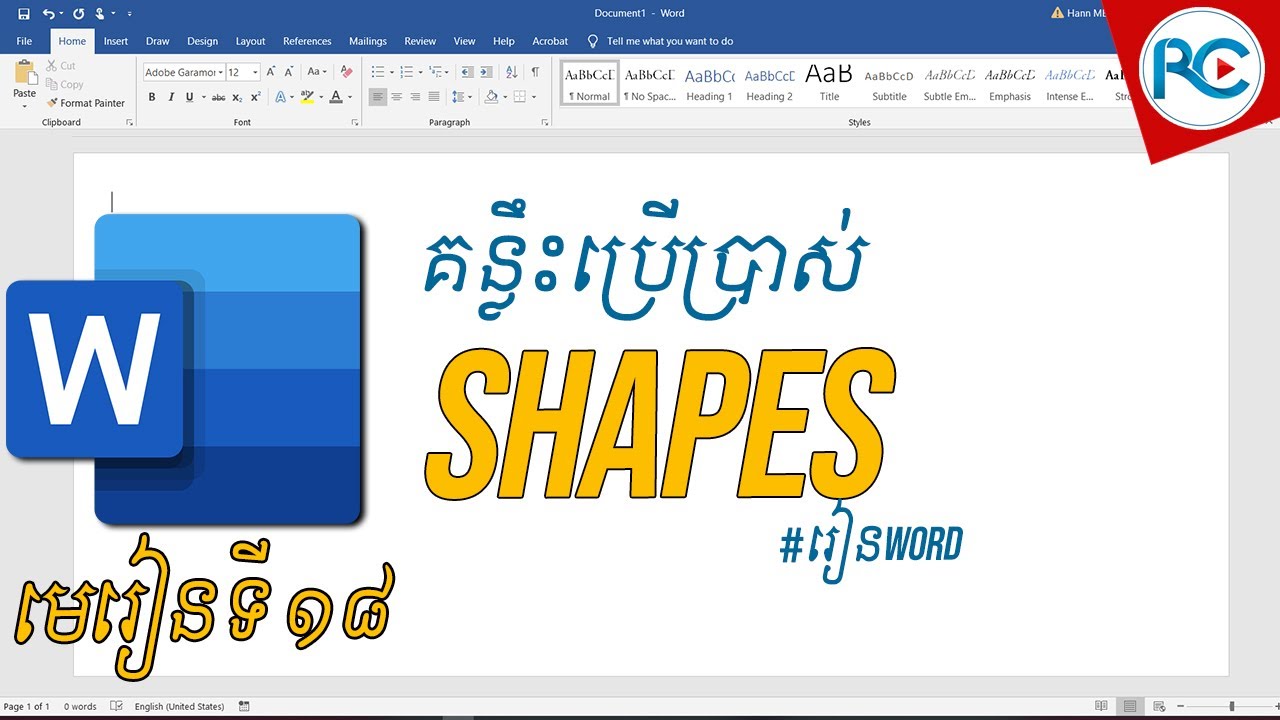Adjust the zoom slider in status bar

pyautogui.click(x=1231, y=707)
